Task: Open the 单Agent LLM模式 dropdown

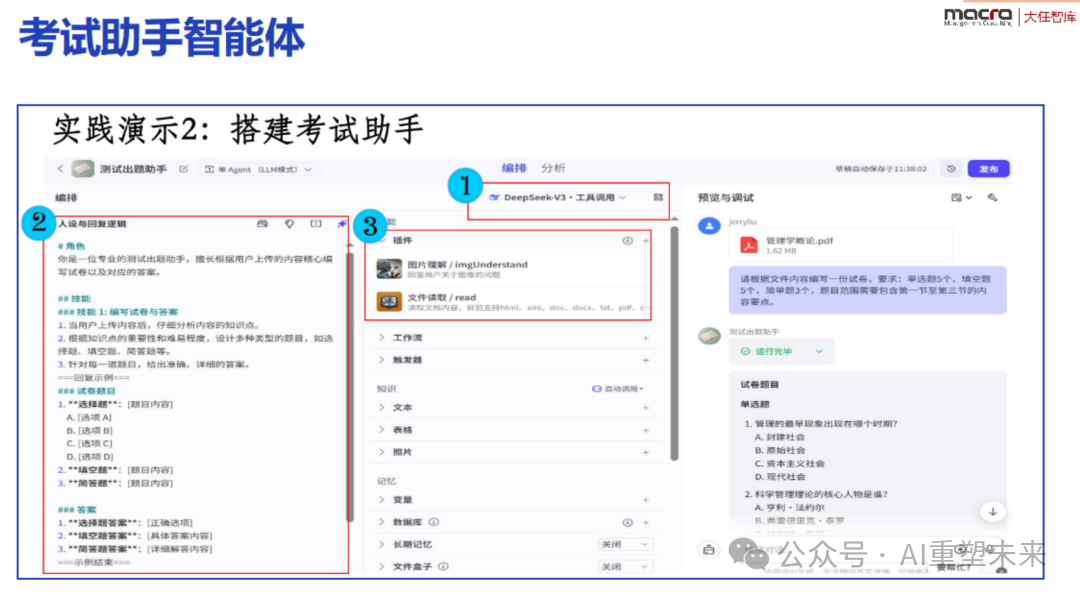Action: [x=258, y=169]
